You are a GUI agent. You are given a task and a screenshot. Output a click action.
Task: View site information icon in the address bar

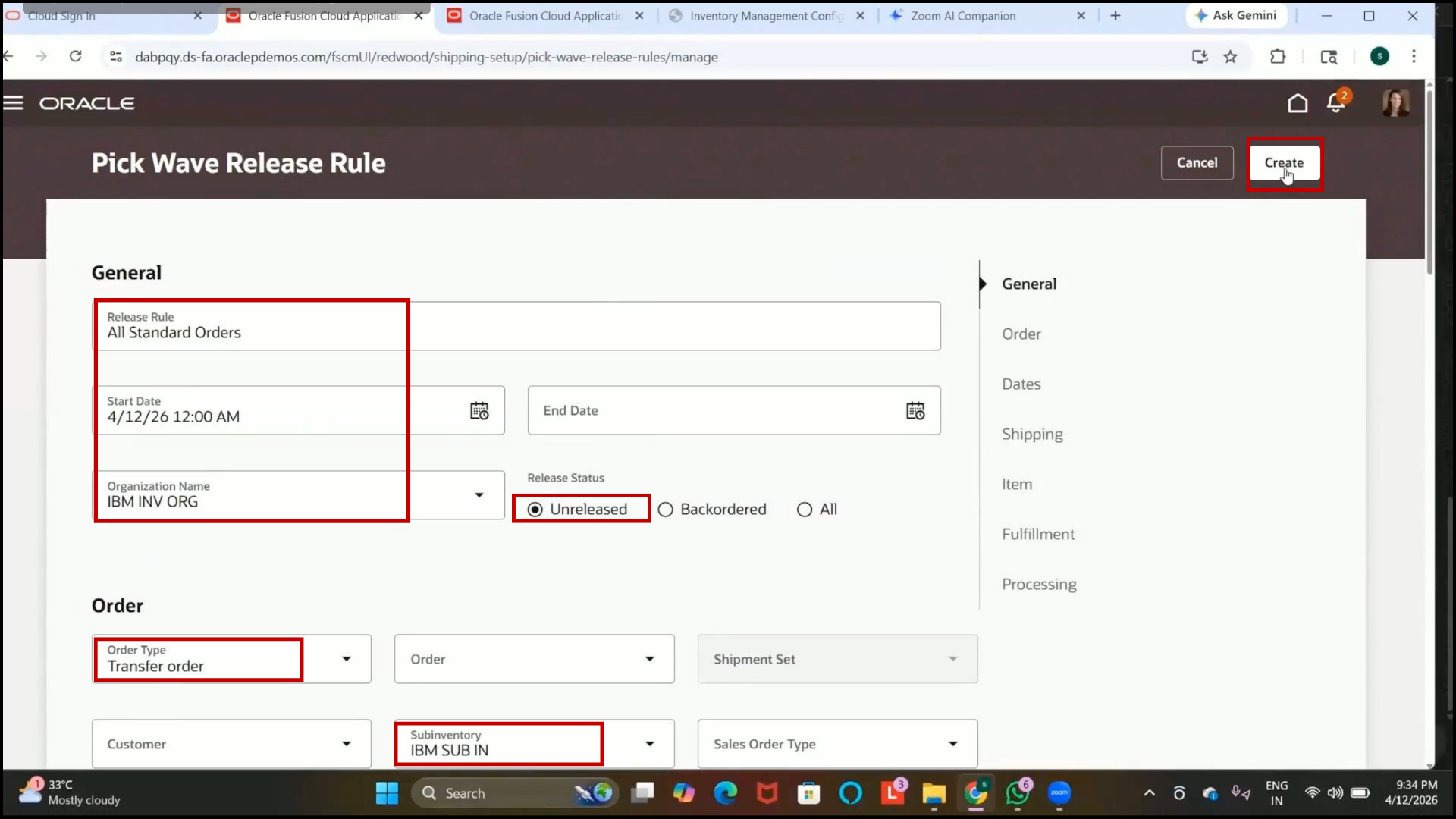coord(116,57)
